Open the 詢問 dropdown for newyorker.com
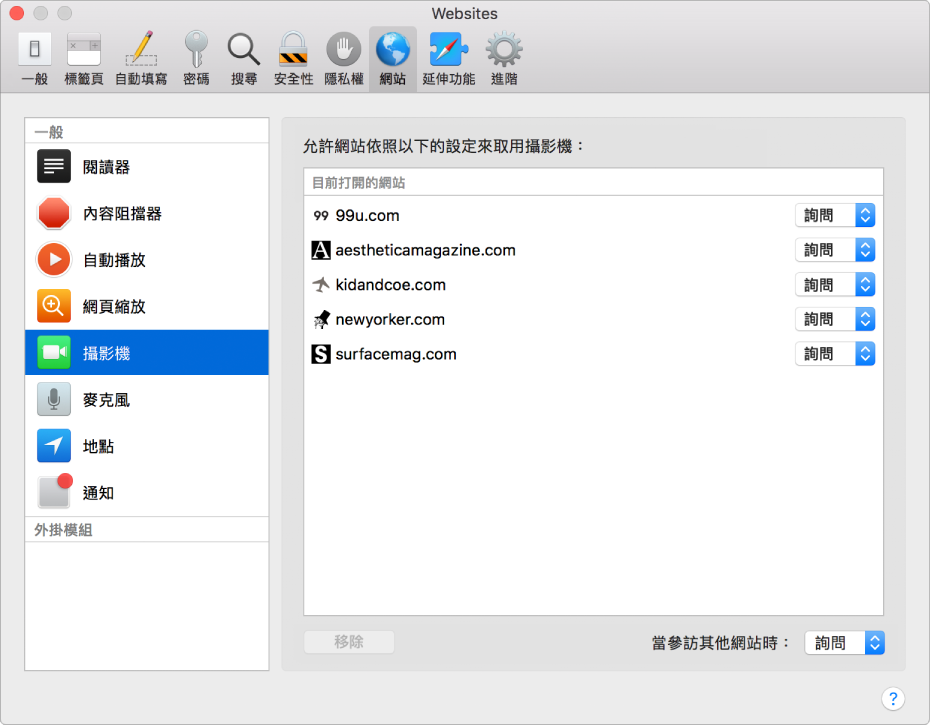The width and height of the screenshot is (931, 726). tap(835, 319)
